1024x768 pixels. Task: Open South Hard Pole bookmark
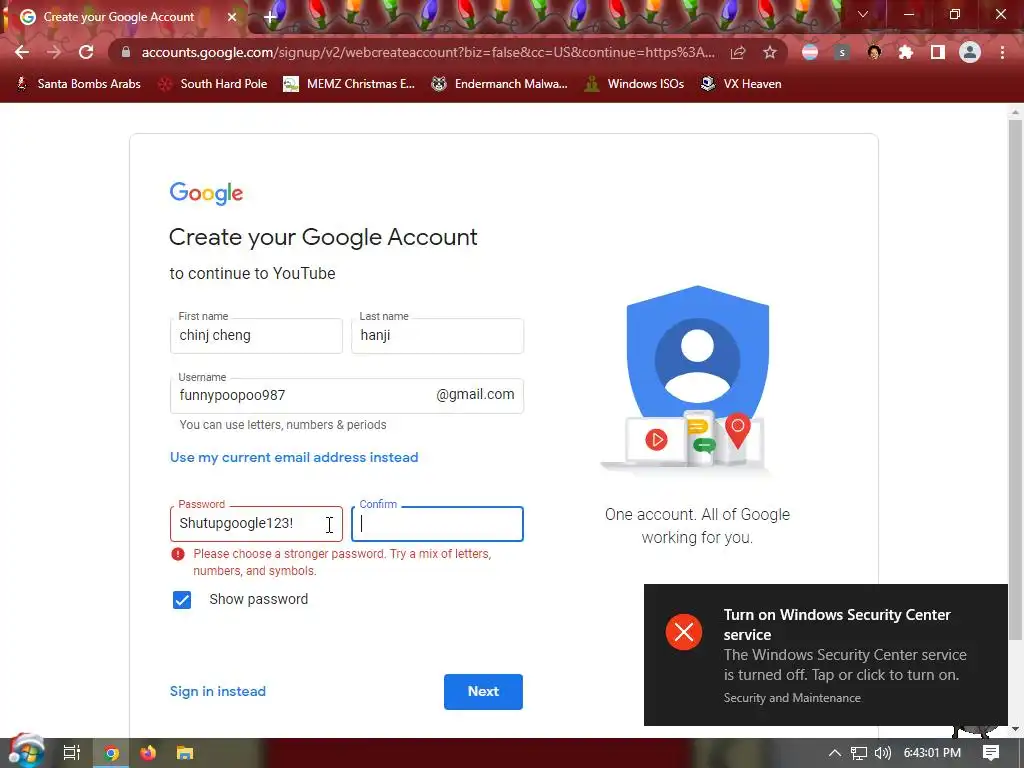coord(214,84)
